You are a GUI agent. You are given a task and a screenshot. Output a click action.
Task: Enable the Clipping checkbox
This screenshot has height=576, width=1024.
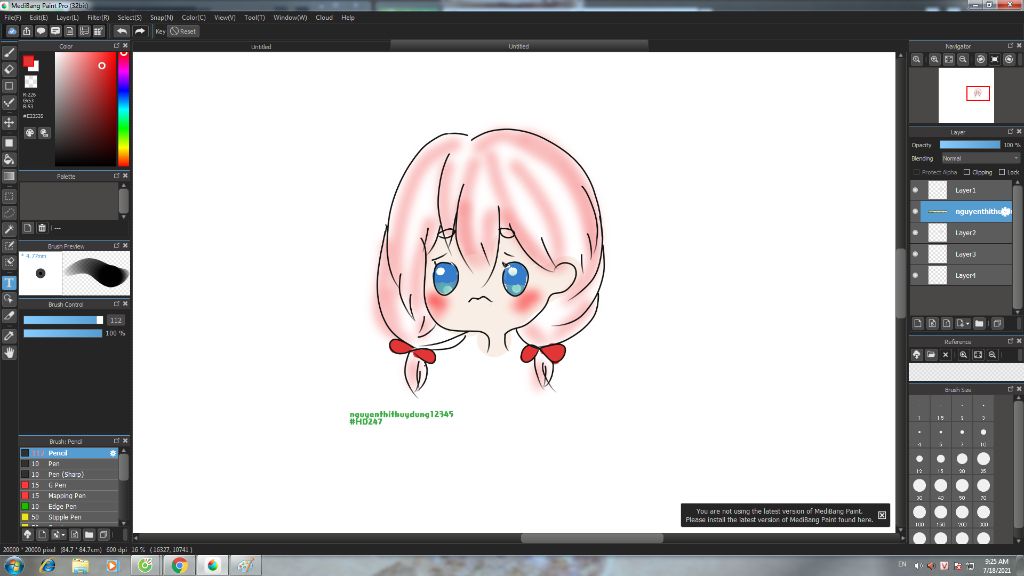967,172
